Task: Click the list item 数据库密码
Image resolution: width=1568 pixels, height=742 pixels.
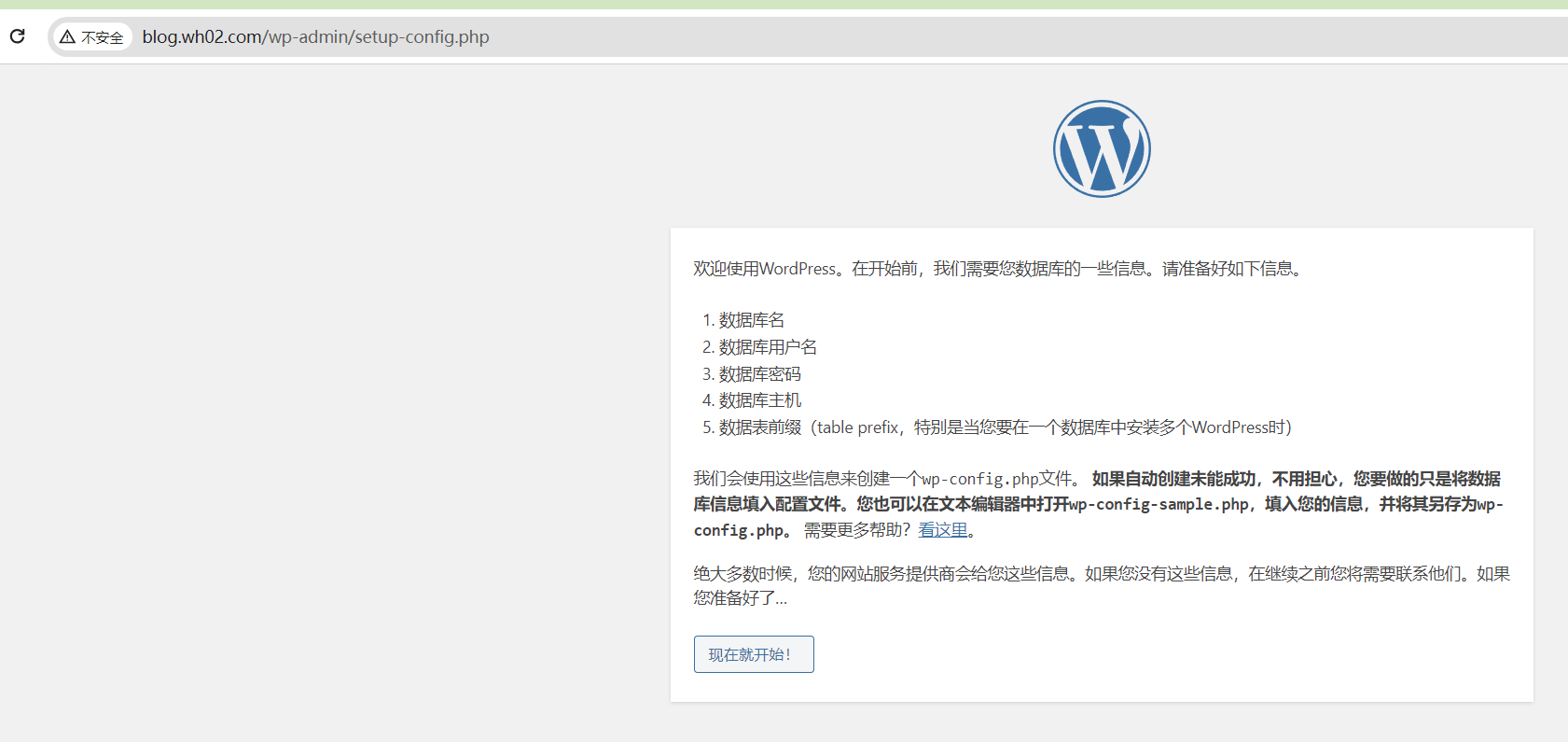Action: [759, 374]
